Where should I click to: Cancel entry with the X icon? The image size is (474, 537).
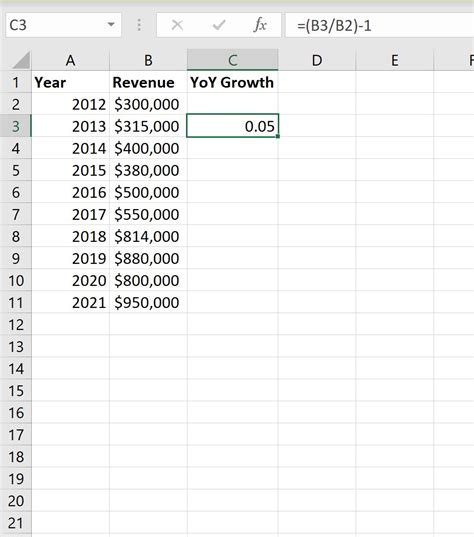pos(177,25)
